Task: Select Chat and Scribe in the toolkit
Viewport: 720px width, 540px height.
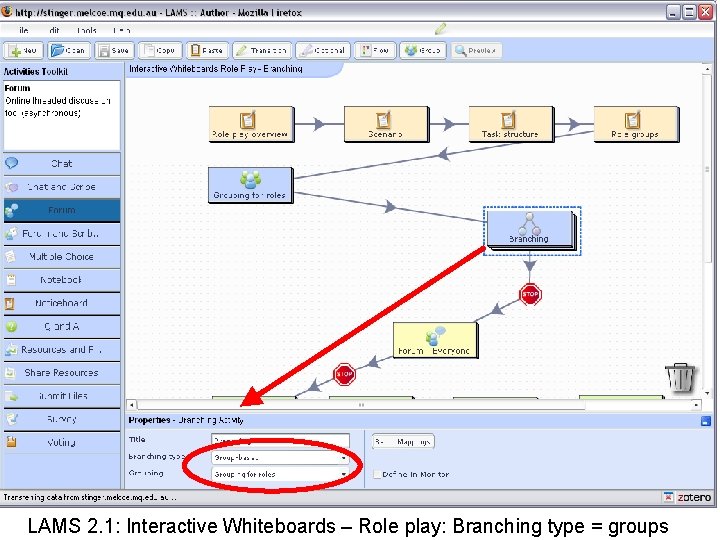Action: (x=62, y=187)
